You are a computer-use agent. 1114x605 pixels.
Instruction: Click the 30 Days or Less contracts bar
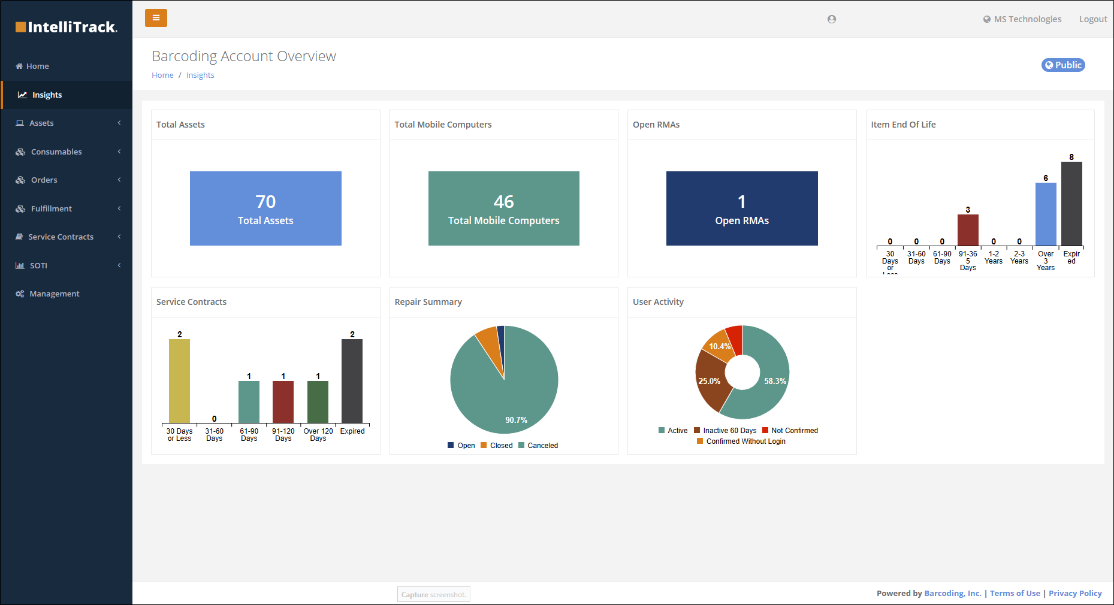coord(179,381)
